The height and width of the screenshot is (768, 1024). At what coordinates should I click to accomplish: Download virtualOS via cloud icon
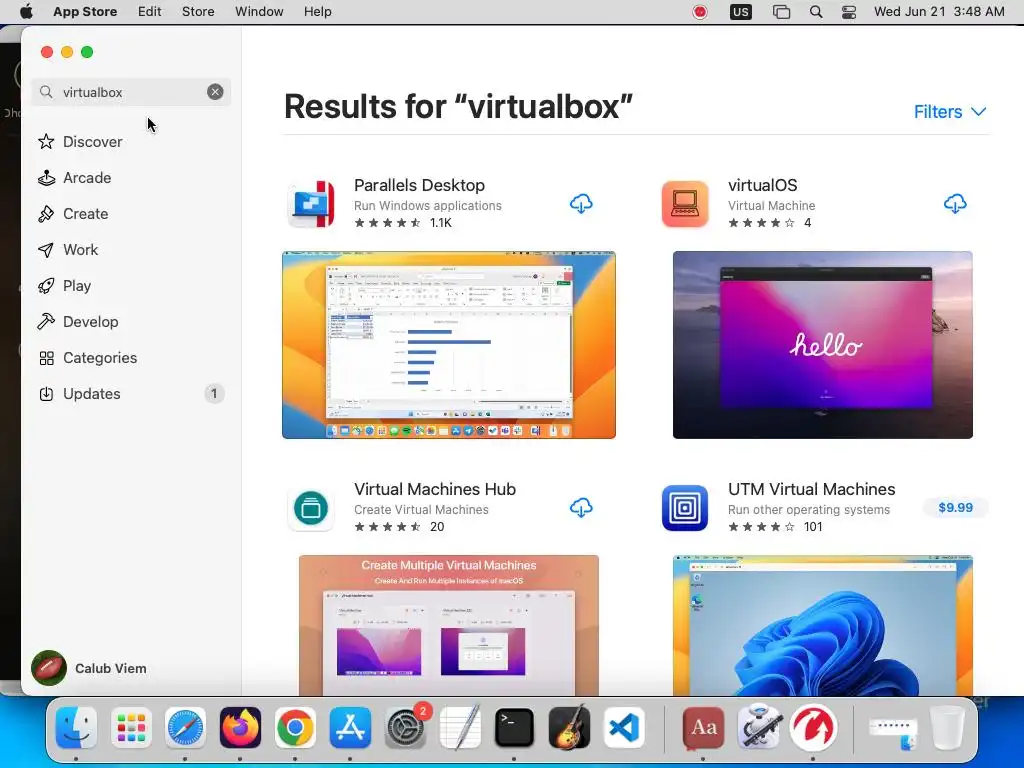955,204
